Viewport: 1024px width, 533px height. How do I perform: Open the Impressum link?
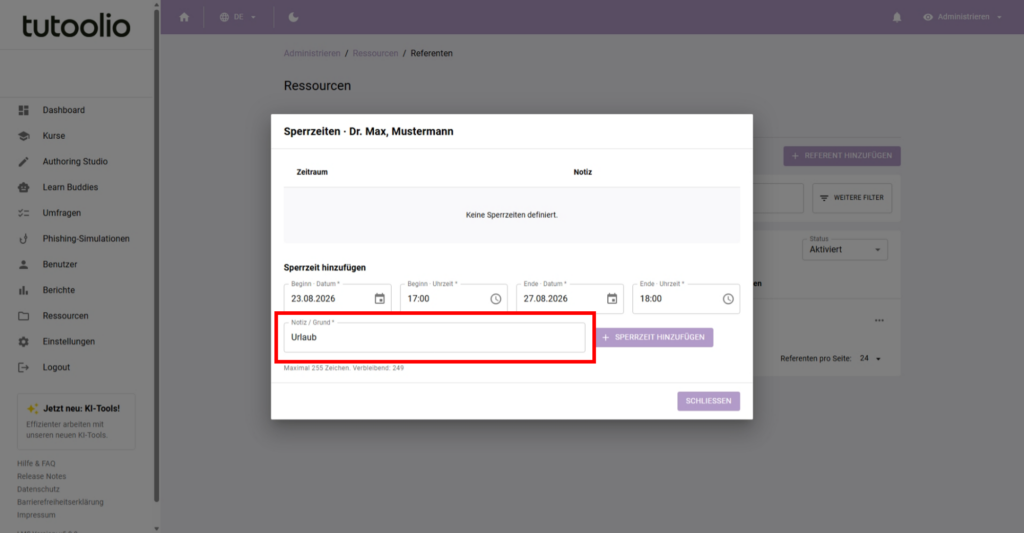coord(36,515)
